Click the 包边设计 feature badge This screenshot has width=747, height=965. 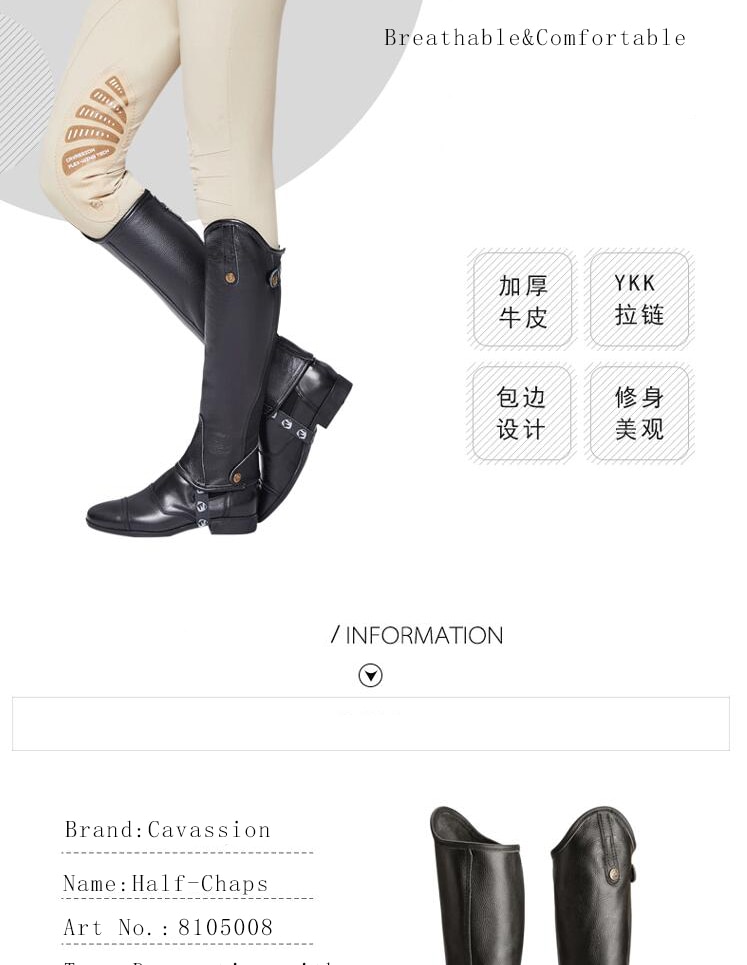(522, 413)
